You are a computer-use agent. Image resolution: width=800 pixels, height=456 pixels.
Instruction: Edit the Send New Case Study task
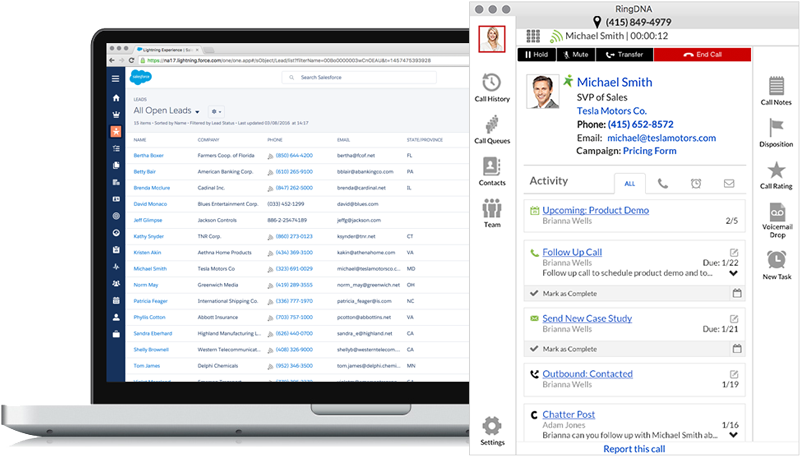tap(734, 319)
